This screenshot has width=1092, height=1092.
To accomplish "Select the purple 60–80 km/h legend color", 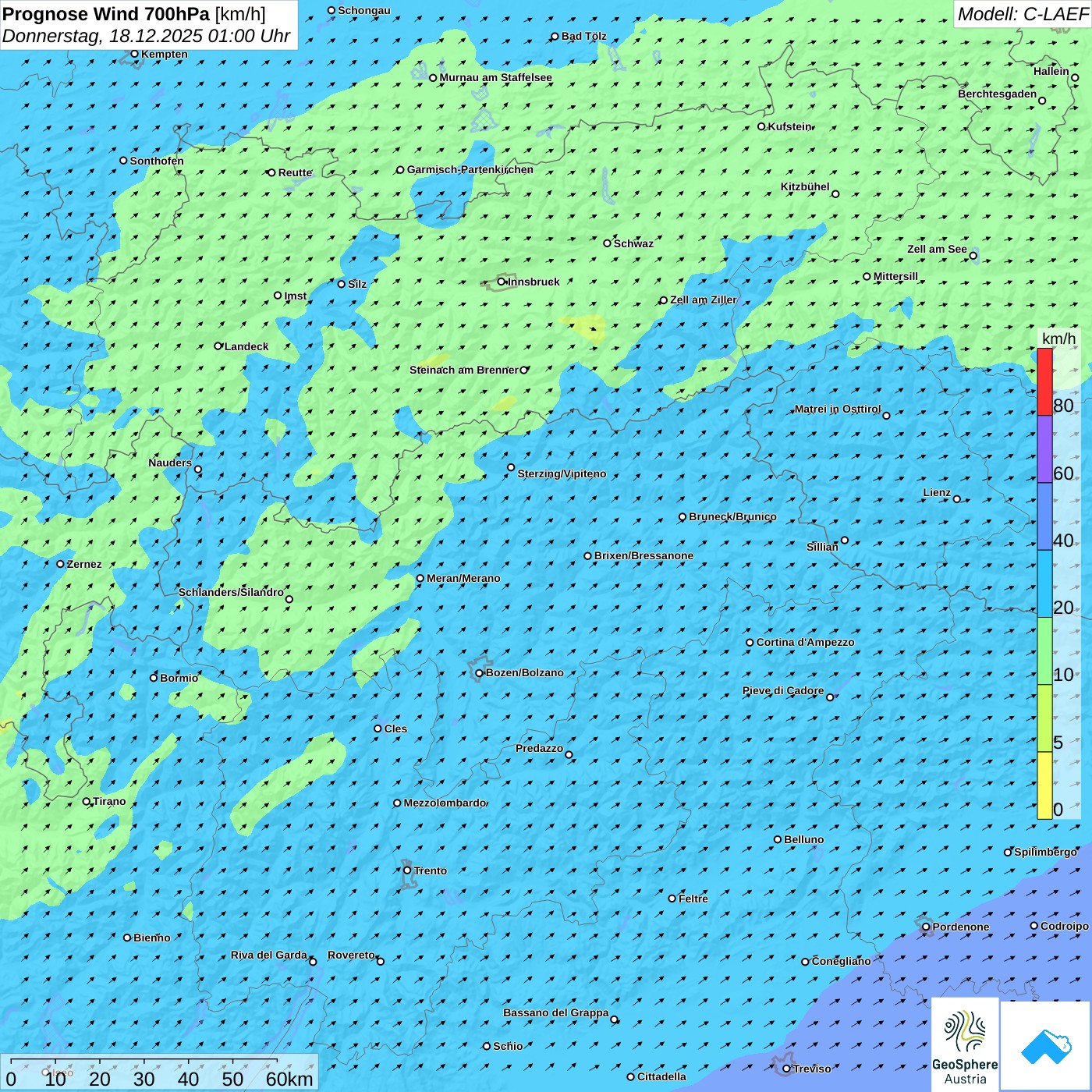I will (x=1044, y=449).
